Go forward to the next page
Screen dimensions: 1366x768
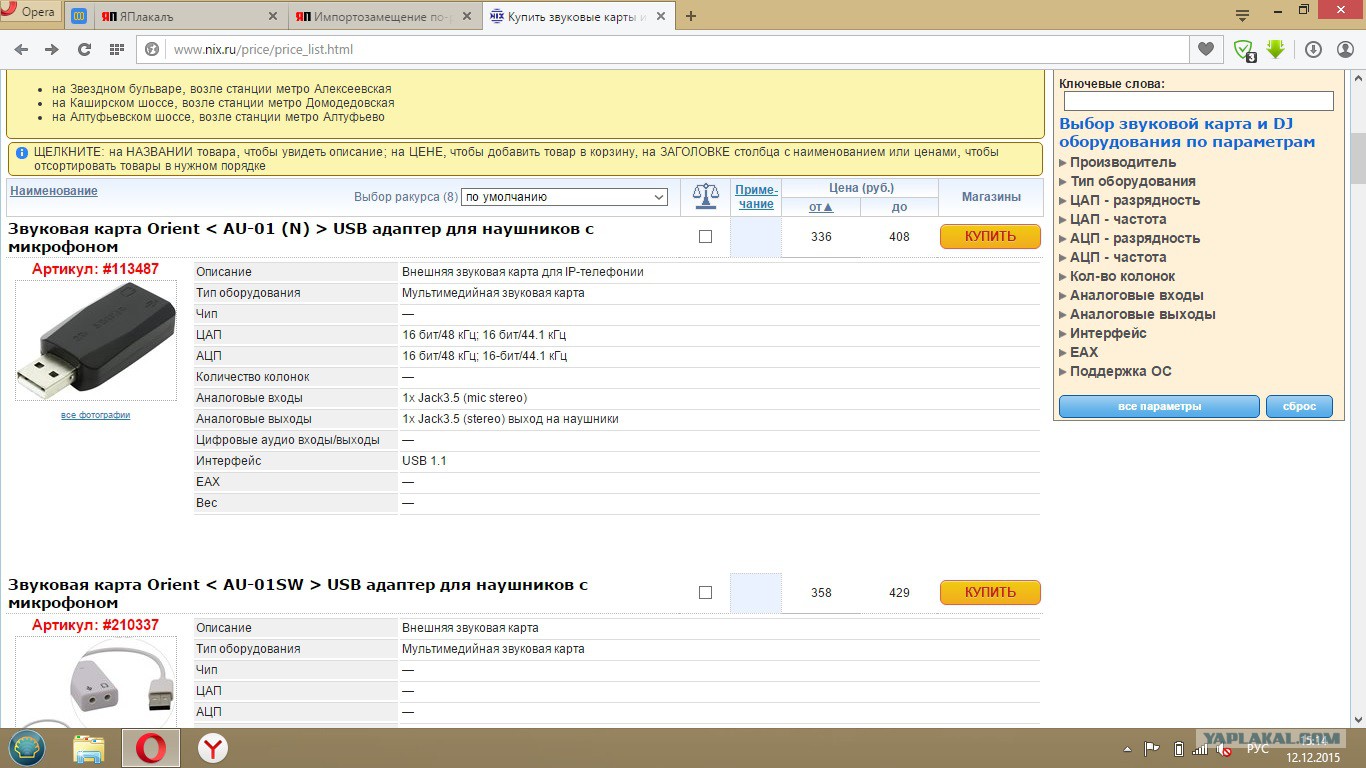(x=52, y=49)
